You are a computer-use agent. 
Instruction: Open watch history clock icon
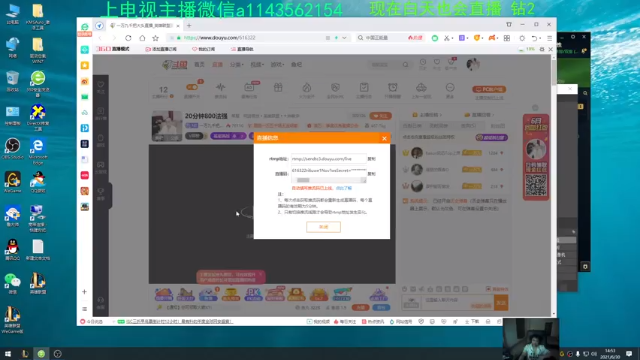click(423, 62)
